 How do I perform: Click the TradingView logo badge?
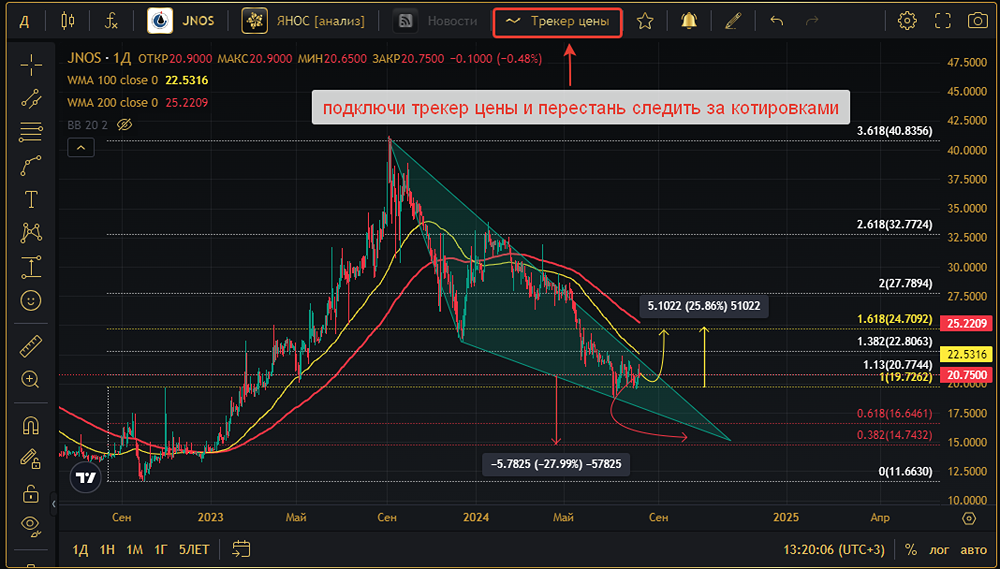(x=85, y=477)
